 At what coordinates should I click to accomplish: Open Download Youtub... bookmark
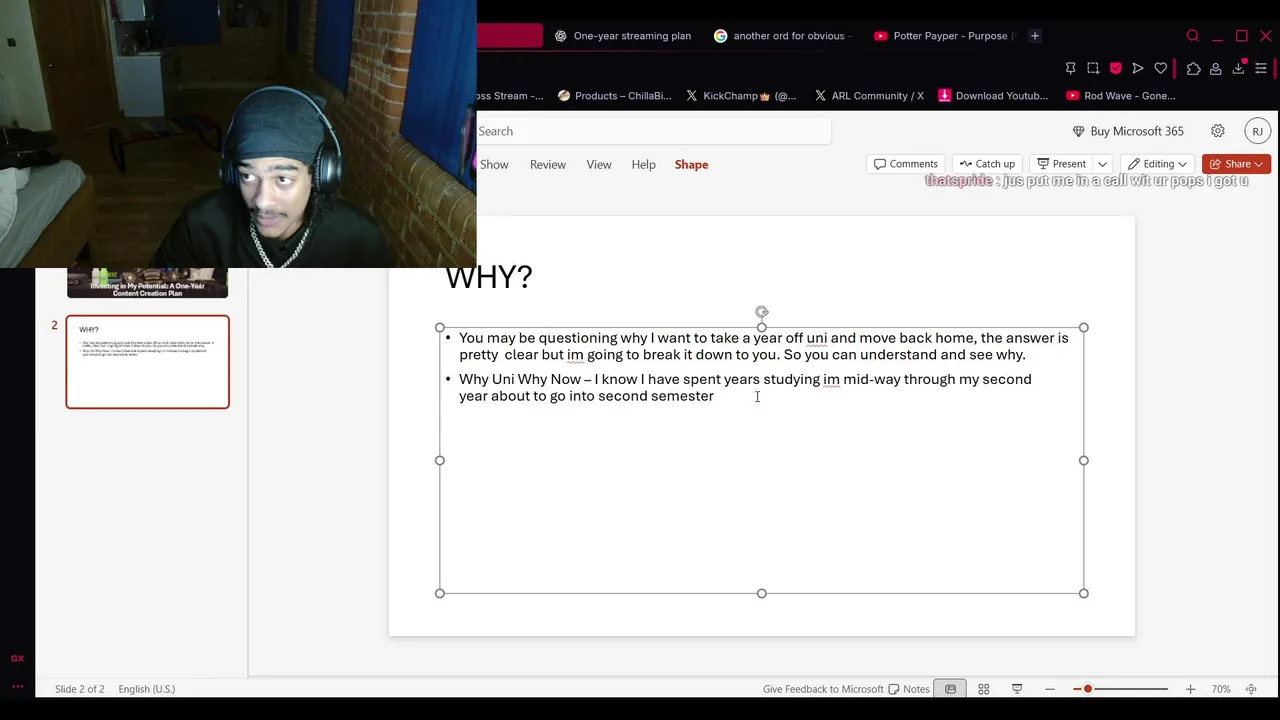point(993,96)
